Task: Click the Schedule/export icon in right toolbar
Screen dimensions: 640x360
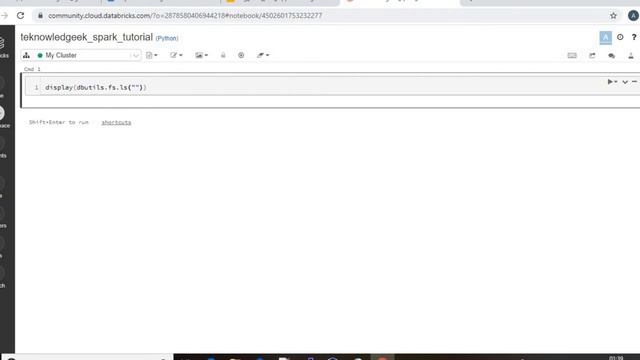Action: pos(592,56)
